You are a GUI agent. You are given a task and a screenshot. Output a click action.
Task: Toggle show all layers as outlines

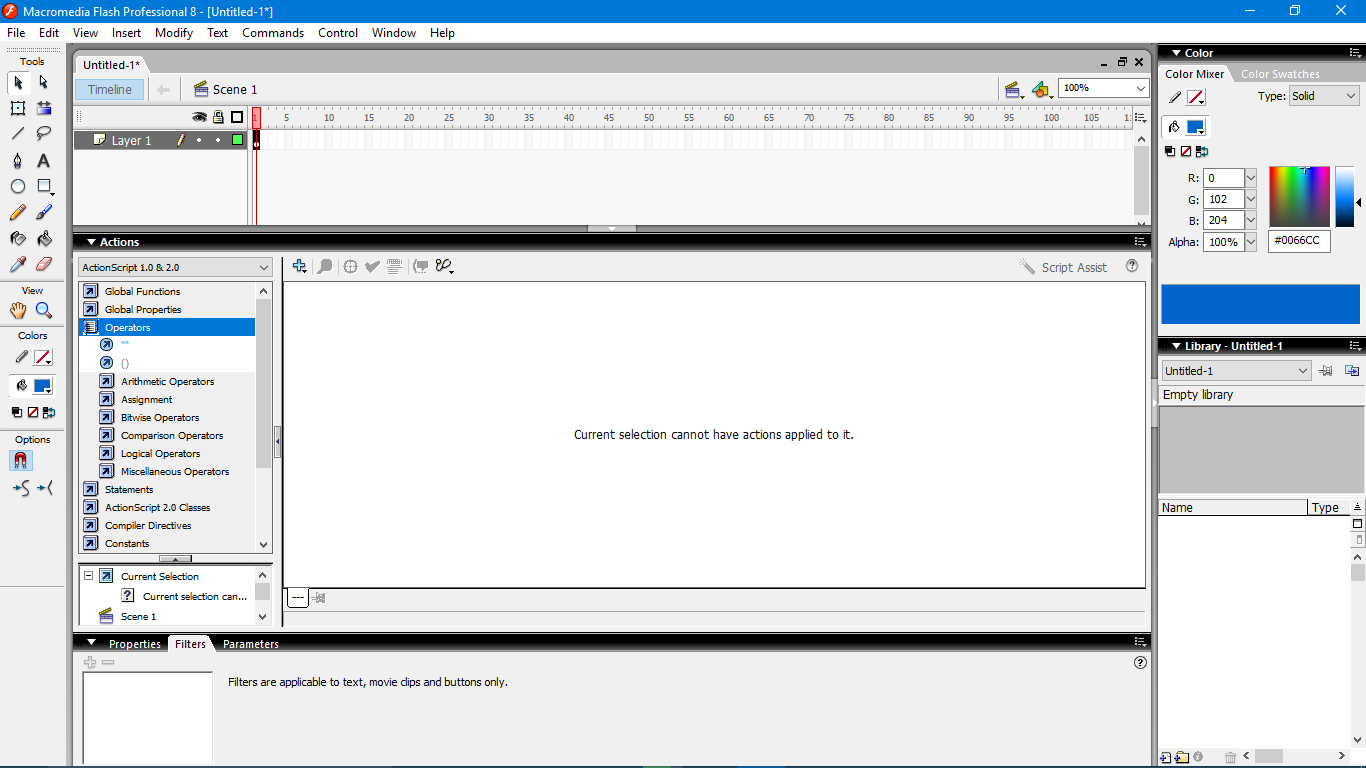click(237, 117)
